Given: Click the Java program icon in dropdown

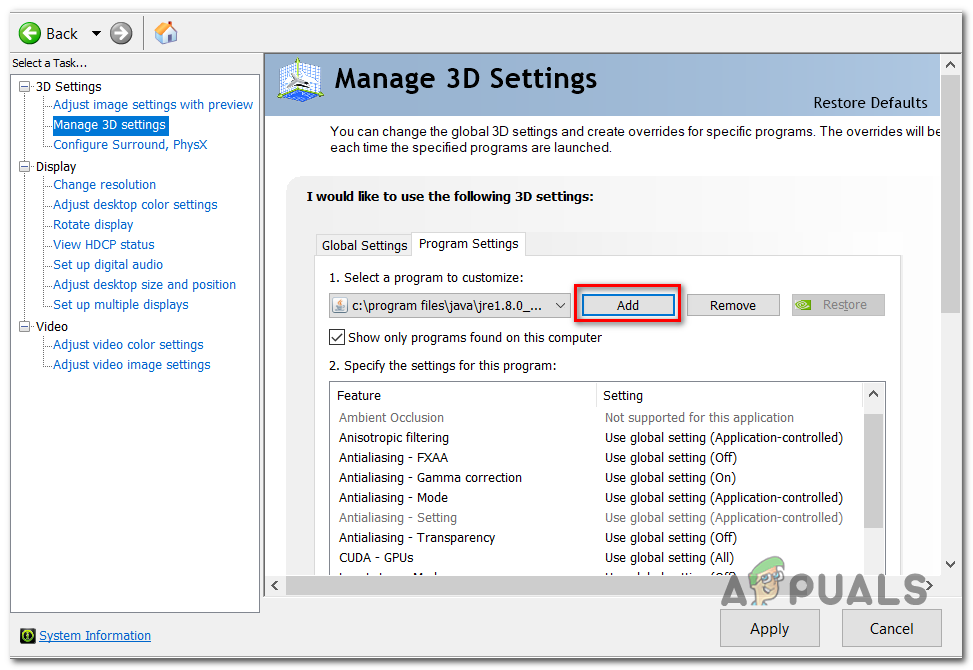Looking at the screenshot, I should tap(340, 306).
